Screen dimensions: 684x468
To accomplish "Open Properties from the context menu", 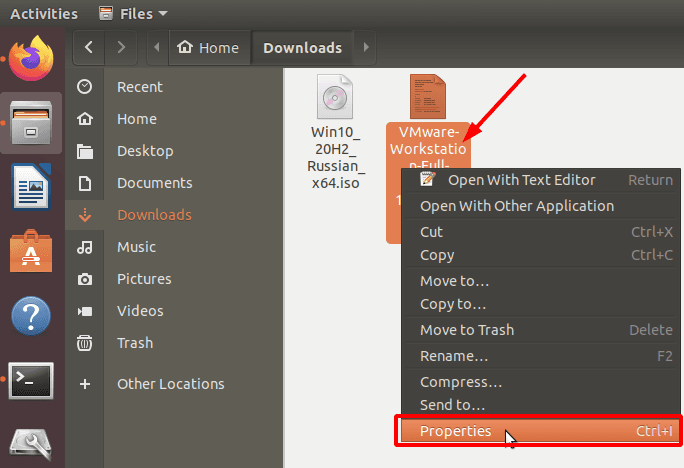I will pyautogui.click(x=539, y=431).
